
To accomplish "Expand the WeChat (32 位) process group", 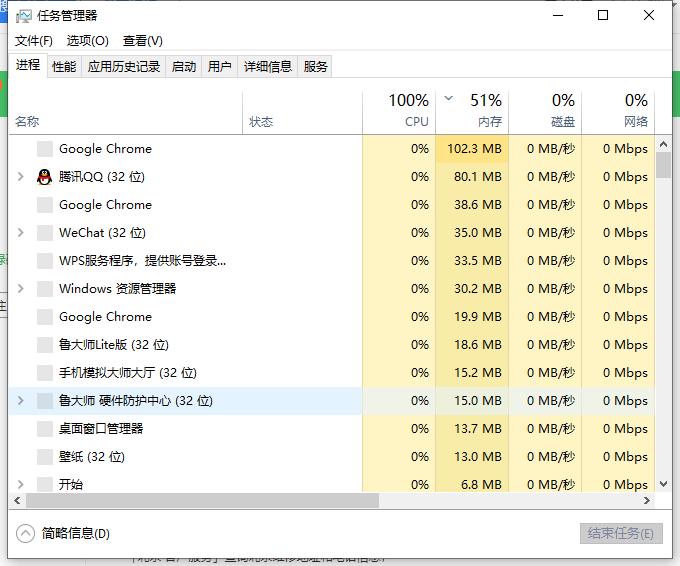I will click(x=20, y=232).
